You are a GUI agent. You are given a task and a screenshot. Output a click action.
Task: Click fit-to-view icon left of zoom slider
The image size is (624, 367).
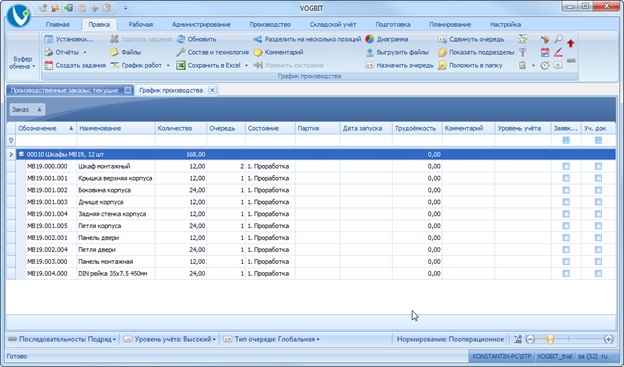click(518, 339)
